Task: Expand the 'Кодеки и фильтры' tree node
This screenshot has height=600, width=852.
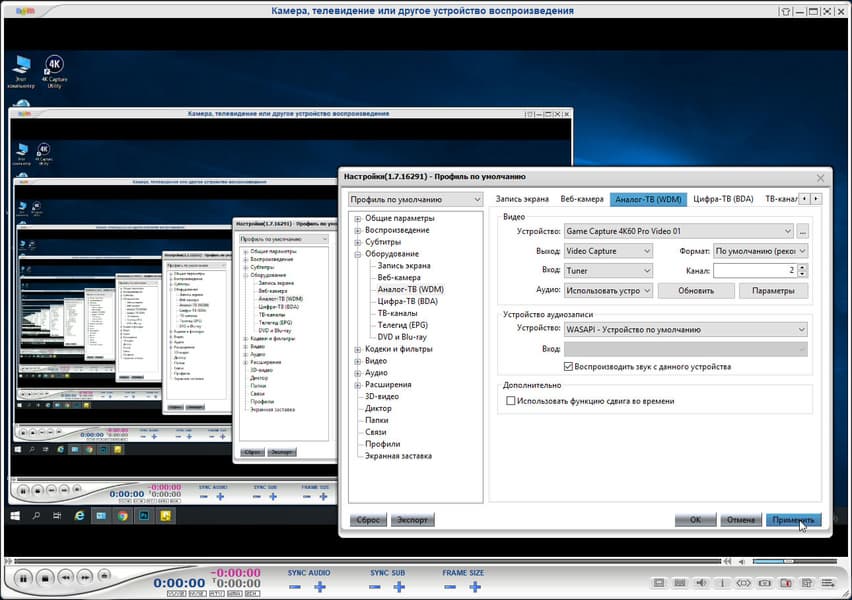Action: [x=357, y=349]
